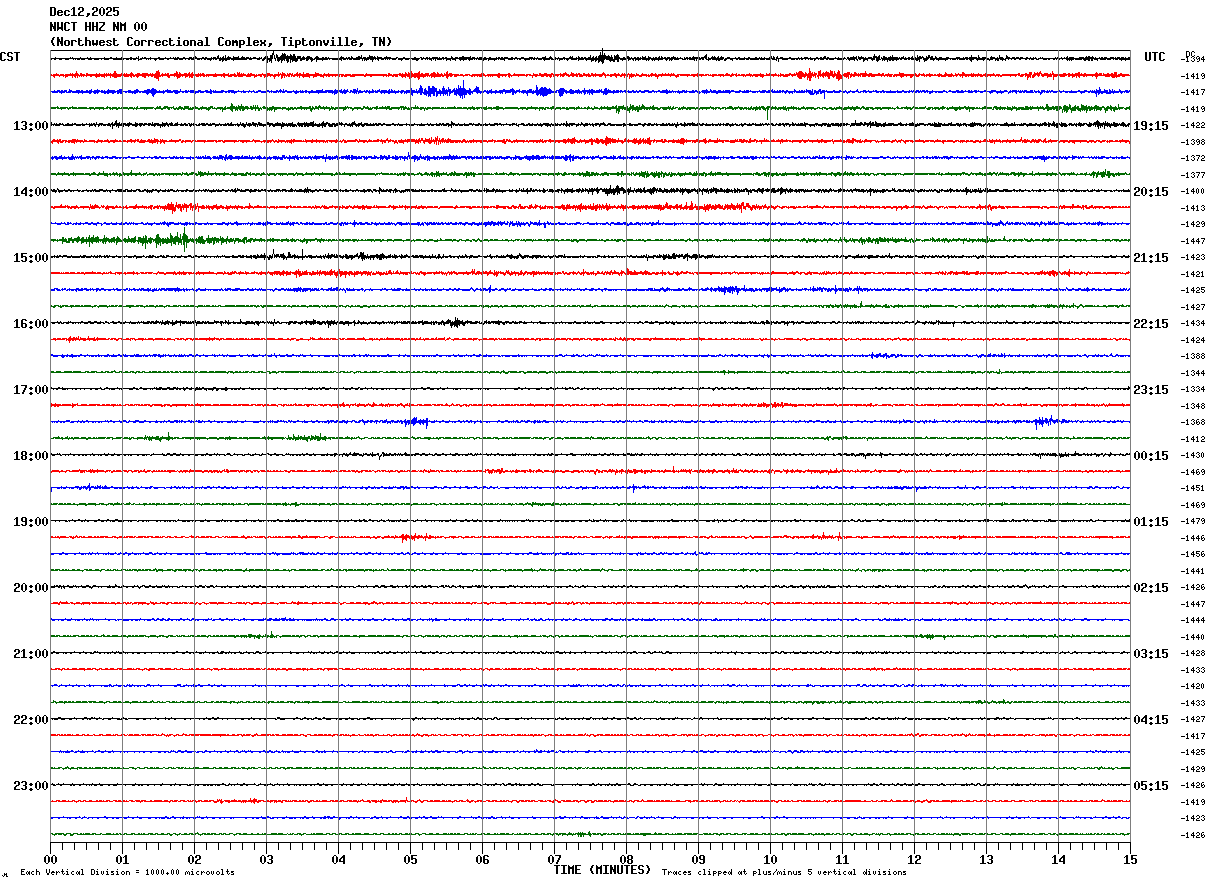Click minute tick label '12' on x-axis
Viewport: 1210px width, 886px height.
coord(914,859)
